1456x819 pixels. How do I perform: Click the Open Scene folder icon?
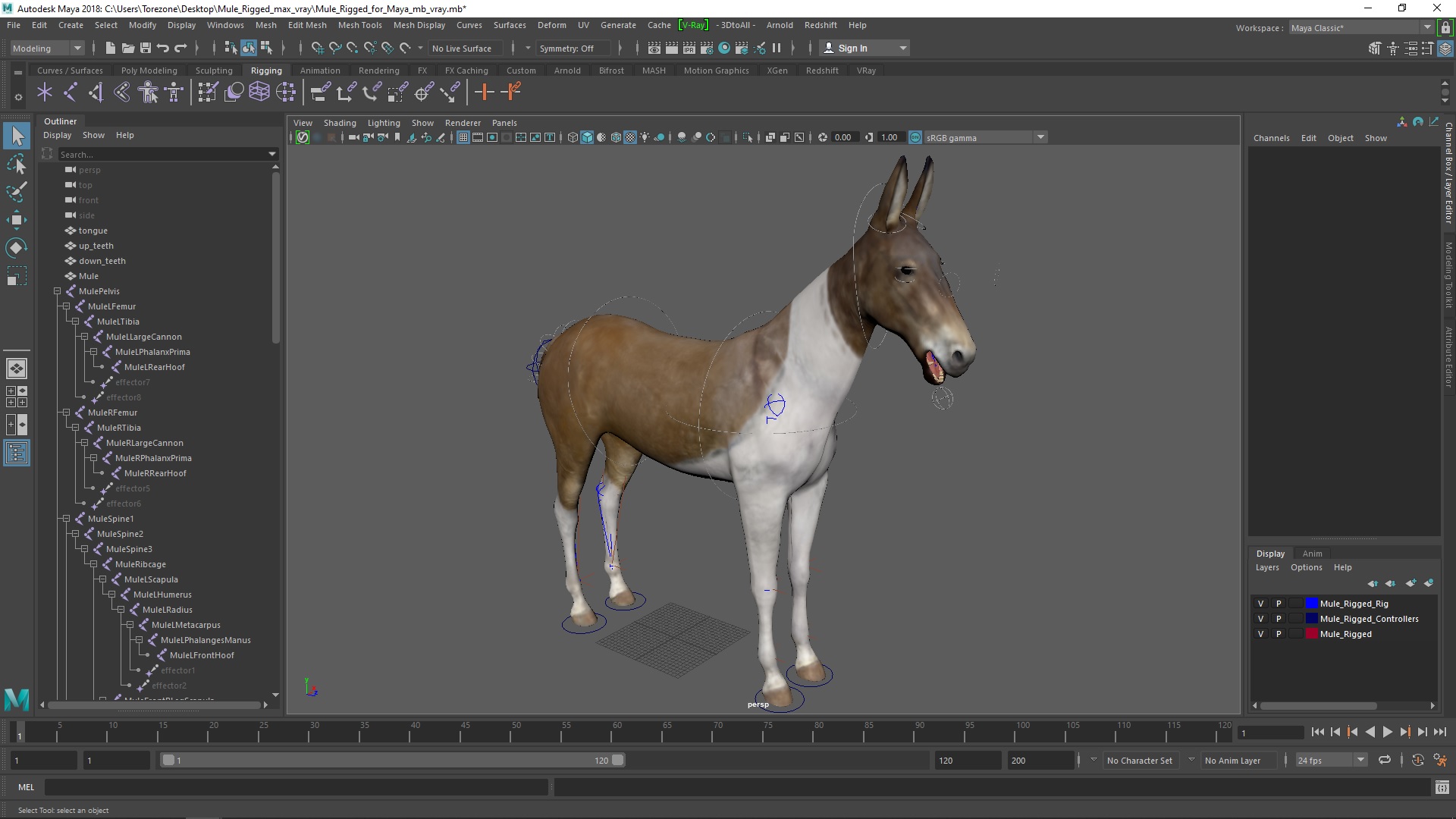pyautogui.click(x=128, y=48)
